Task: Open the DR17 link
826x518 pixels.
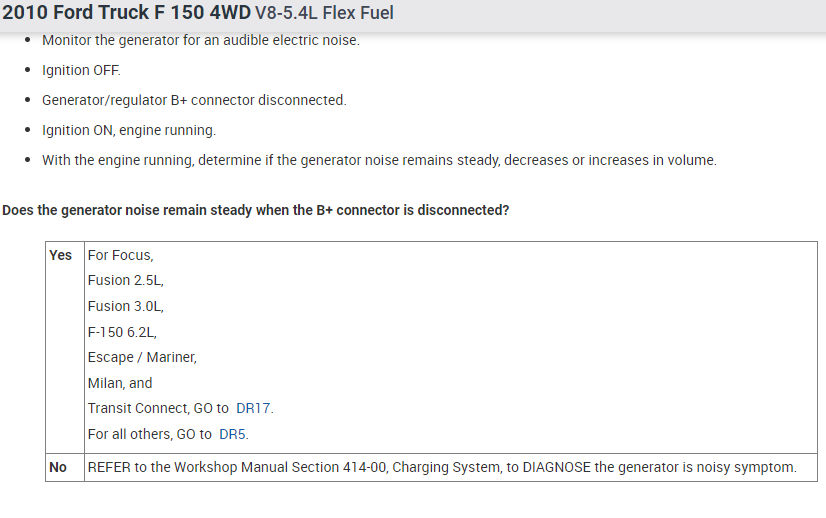Action: pos(253,408)
